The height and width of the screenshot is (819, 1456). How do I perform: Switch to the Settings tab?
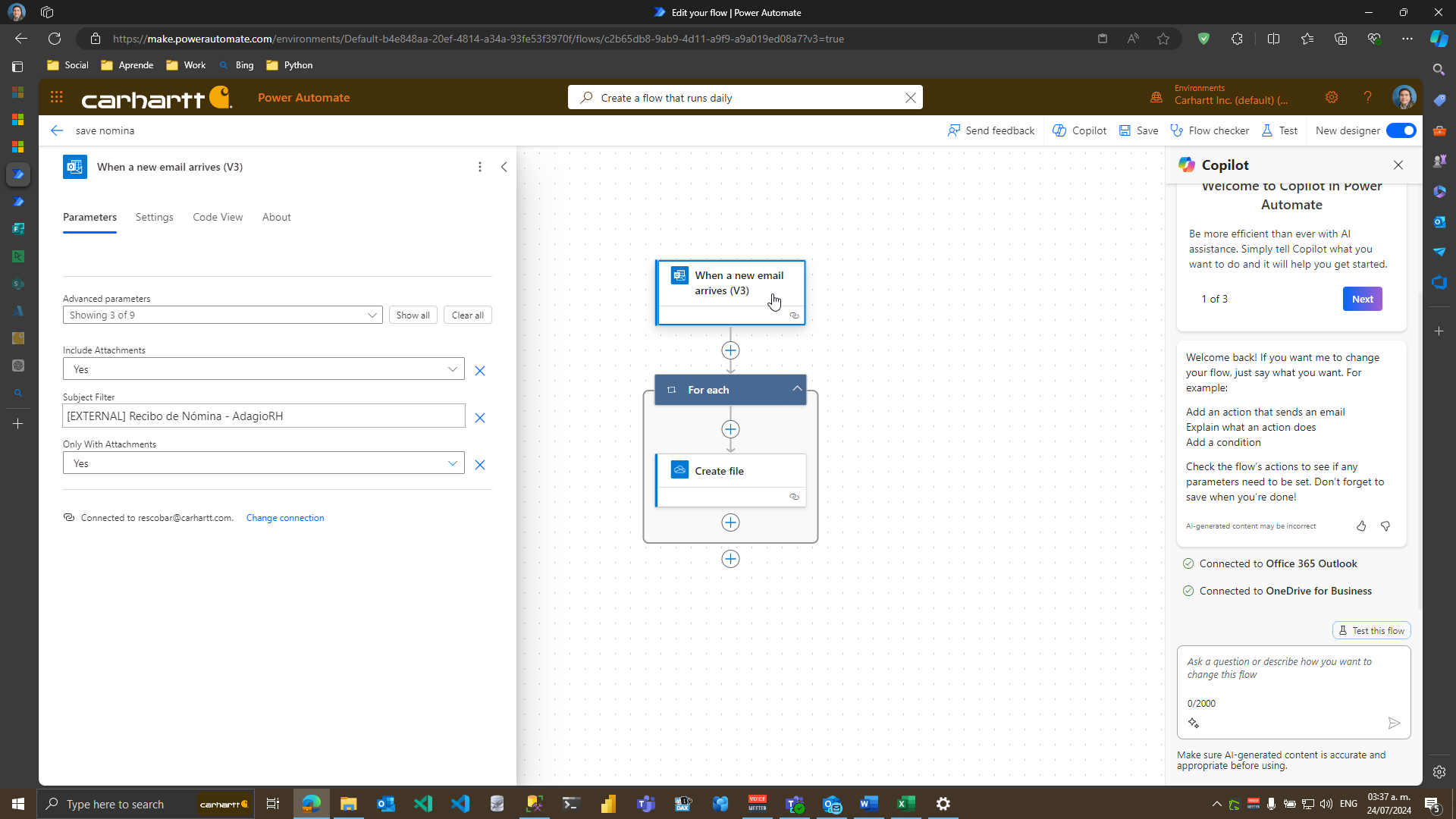[x=154, y=217]
